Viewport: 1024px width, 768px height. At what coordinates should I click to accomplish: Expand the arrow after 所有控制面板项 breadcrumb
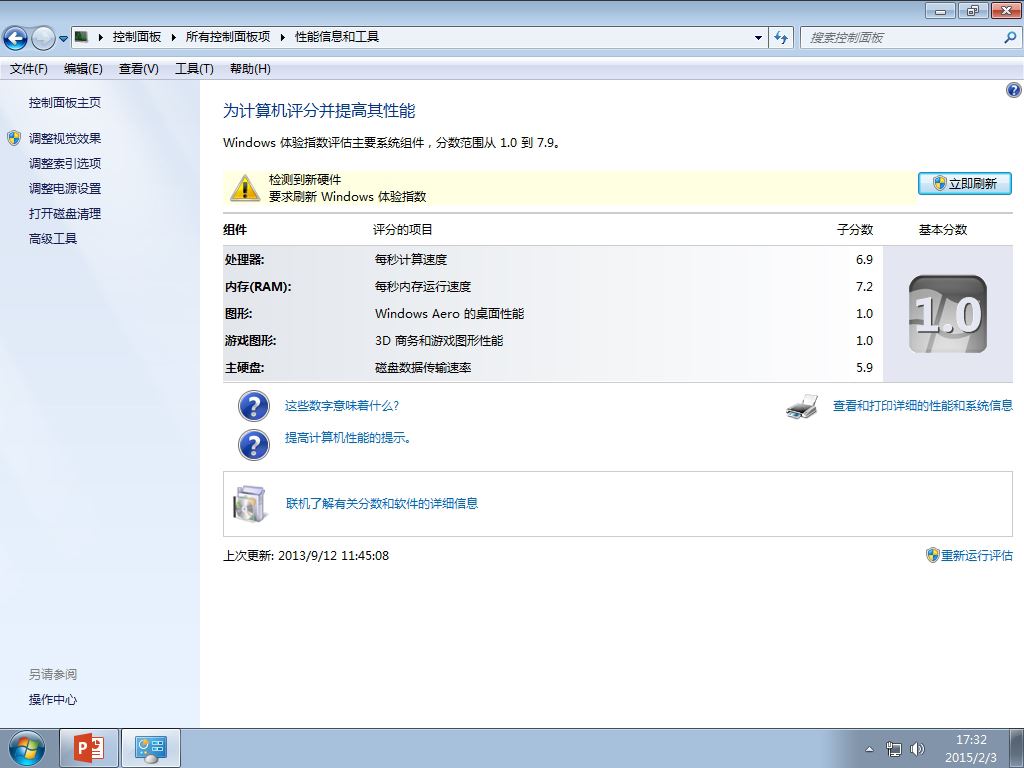tap(283, 37)
